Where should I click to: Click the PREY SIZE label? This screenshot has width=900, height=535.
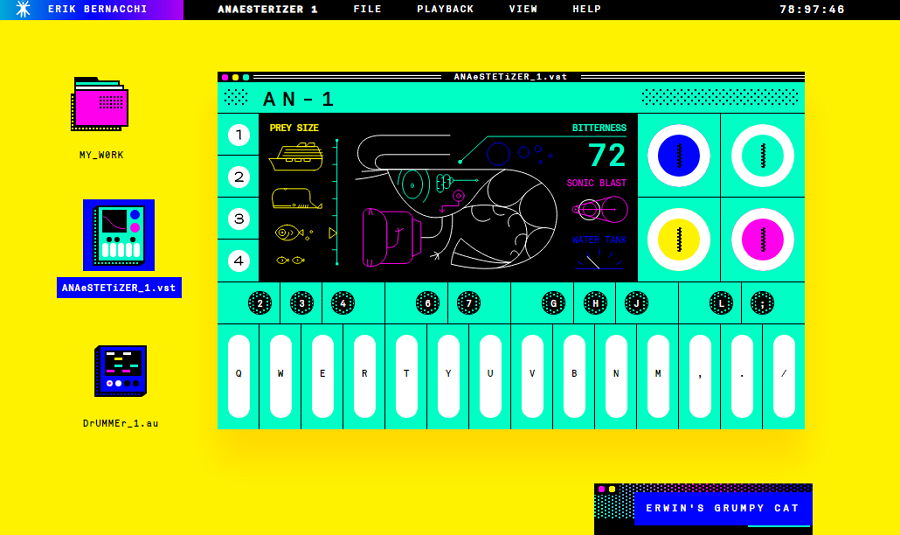point(294,128)
